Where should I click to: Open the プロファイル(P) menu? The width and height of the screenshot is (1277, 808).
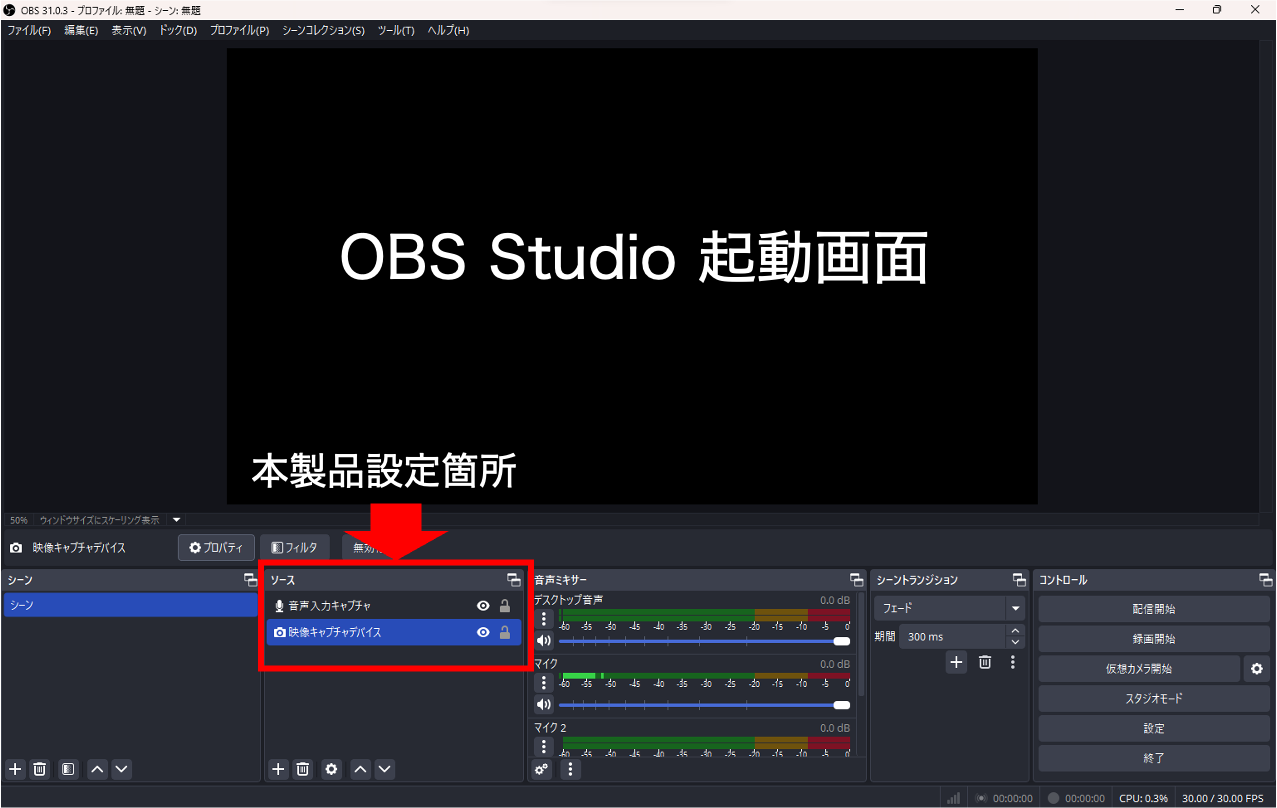tap(239, 30)
